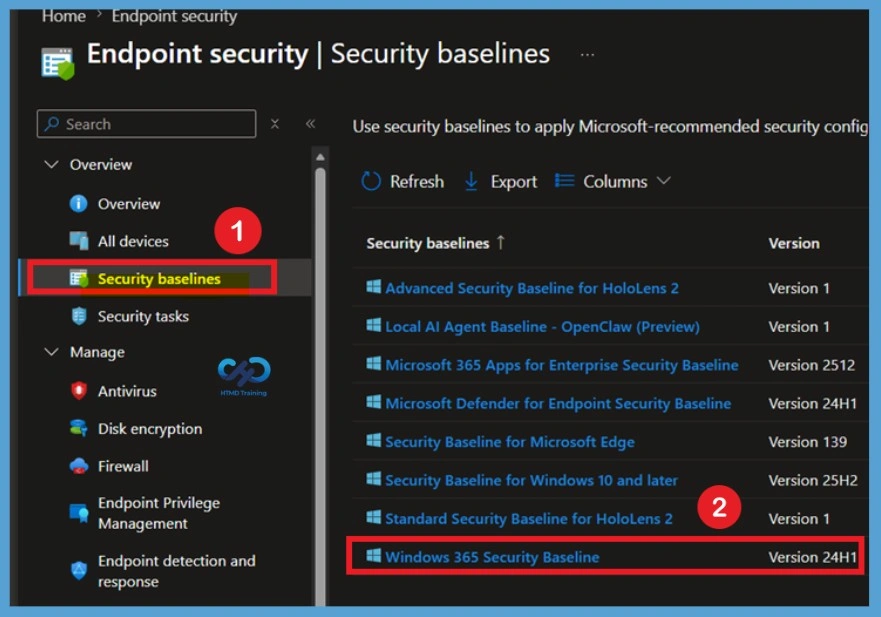Click the Export download arrow icon
The width and height of the screenshot is (881, 617).
471,182
